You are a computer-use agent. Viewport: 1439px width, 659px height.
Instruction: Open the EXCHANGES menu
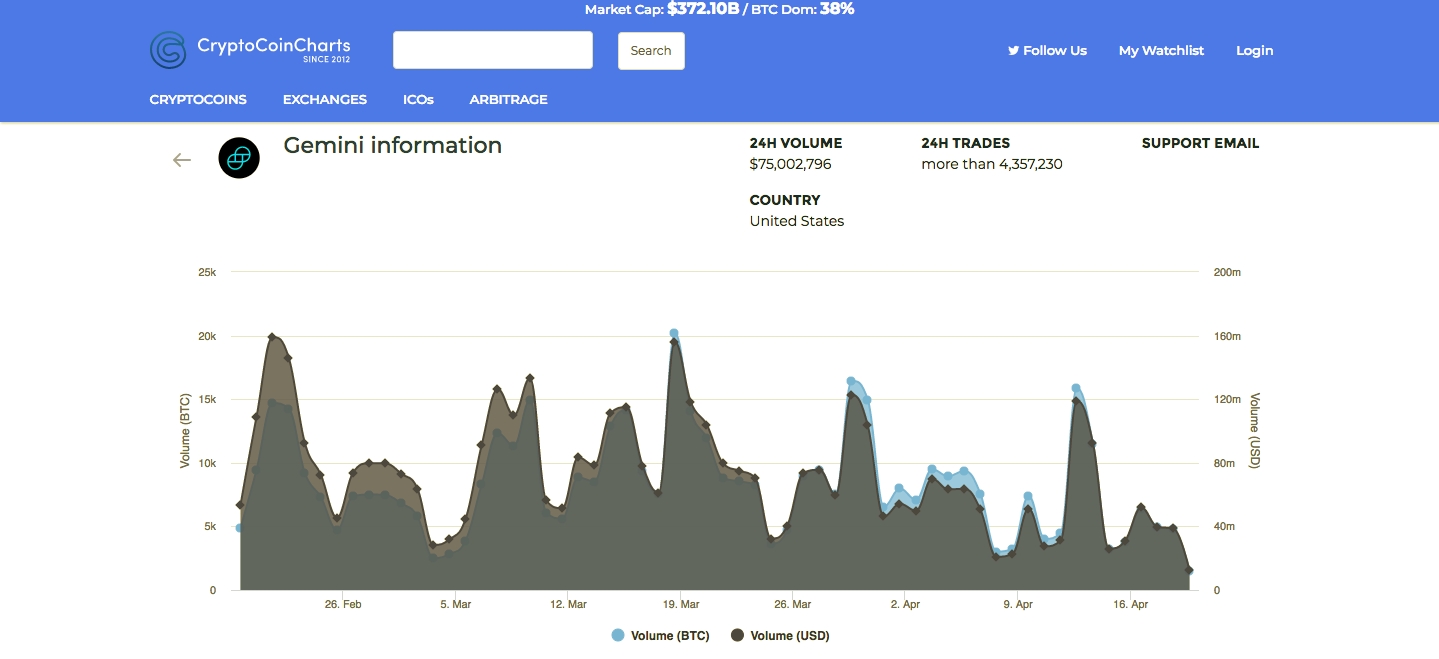(325, 99)
